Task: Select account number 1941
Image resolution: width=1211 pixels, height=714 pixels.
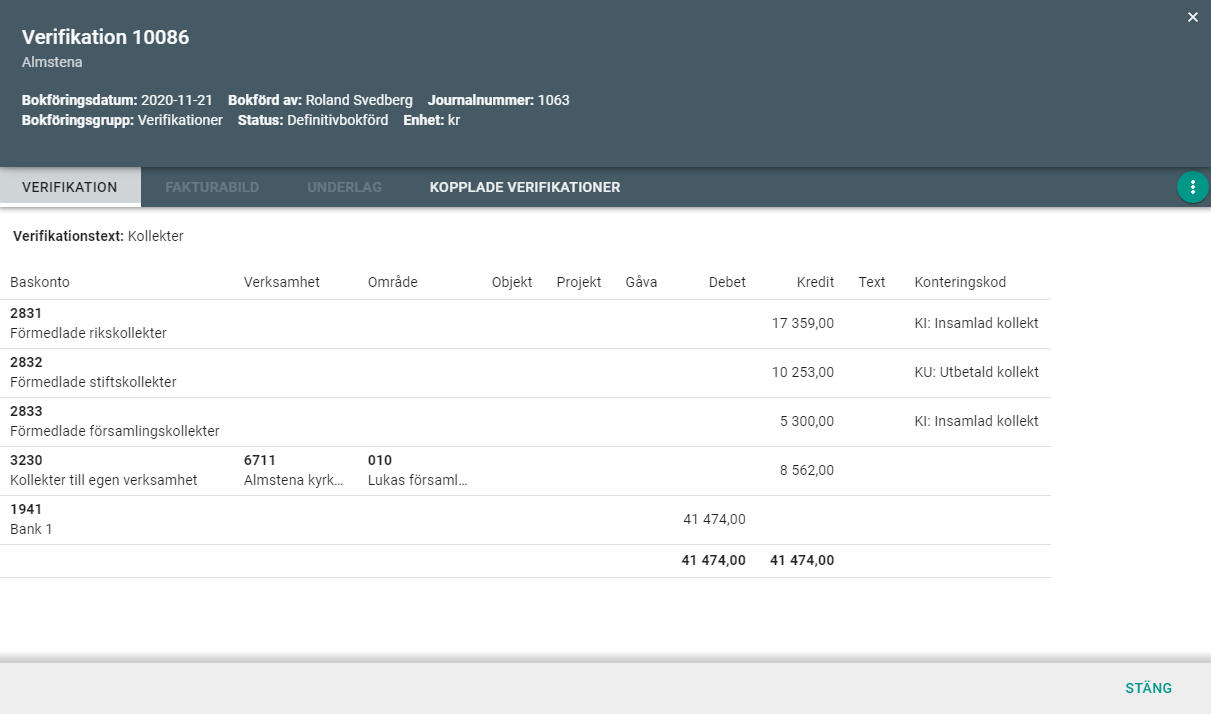Action: [x=26, y=509]
